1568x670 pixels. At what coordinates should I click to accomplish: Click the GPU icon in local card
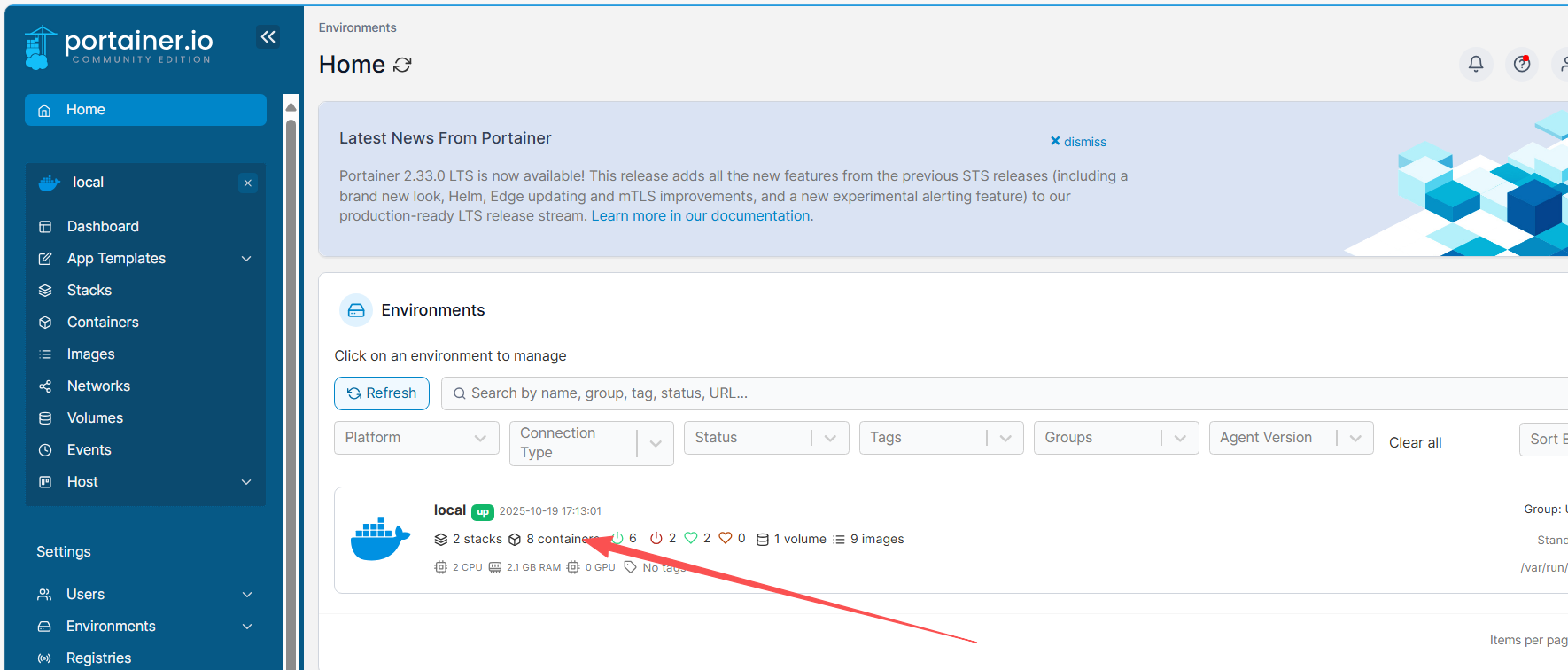[x=573, y=567]
